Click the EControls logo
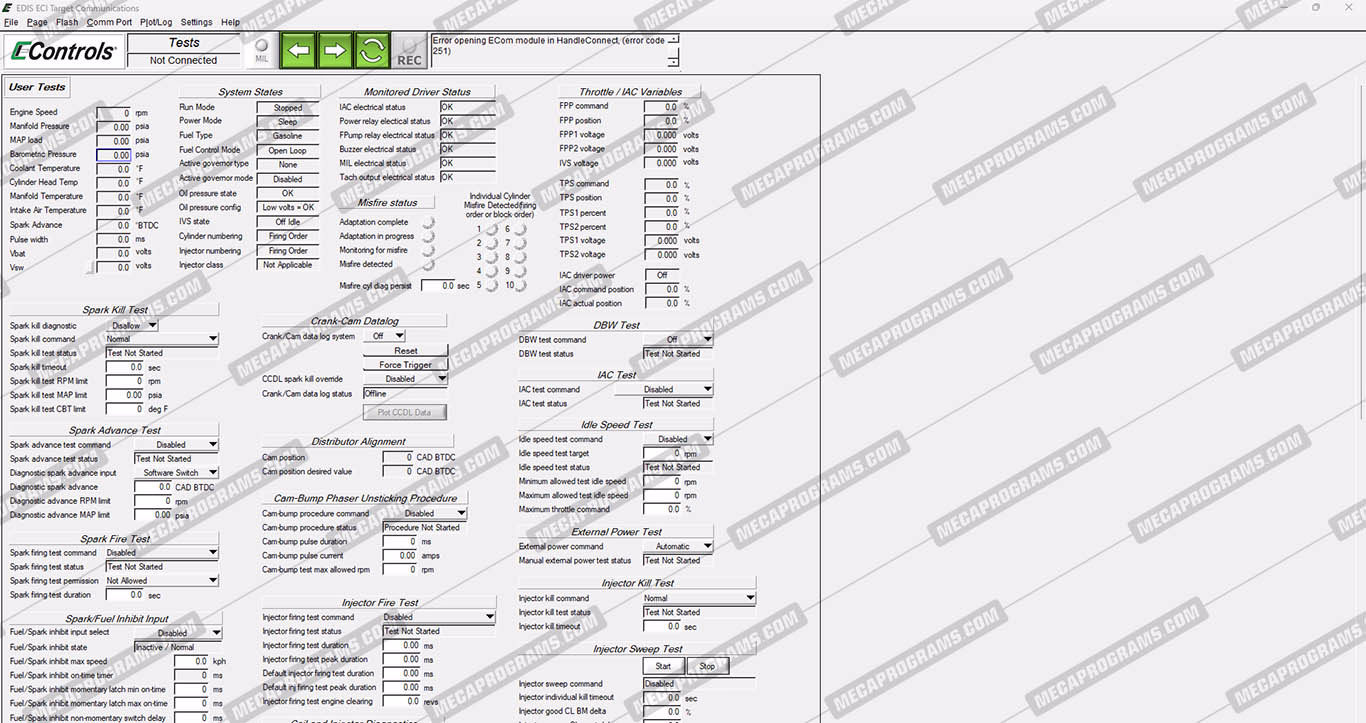Viewport: 1366px width, 723px height. coord(62,51)
